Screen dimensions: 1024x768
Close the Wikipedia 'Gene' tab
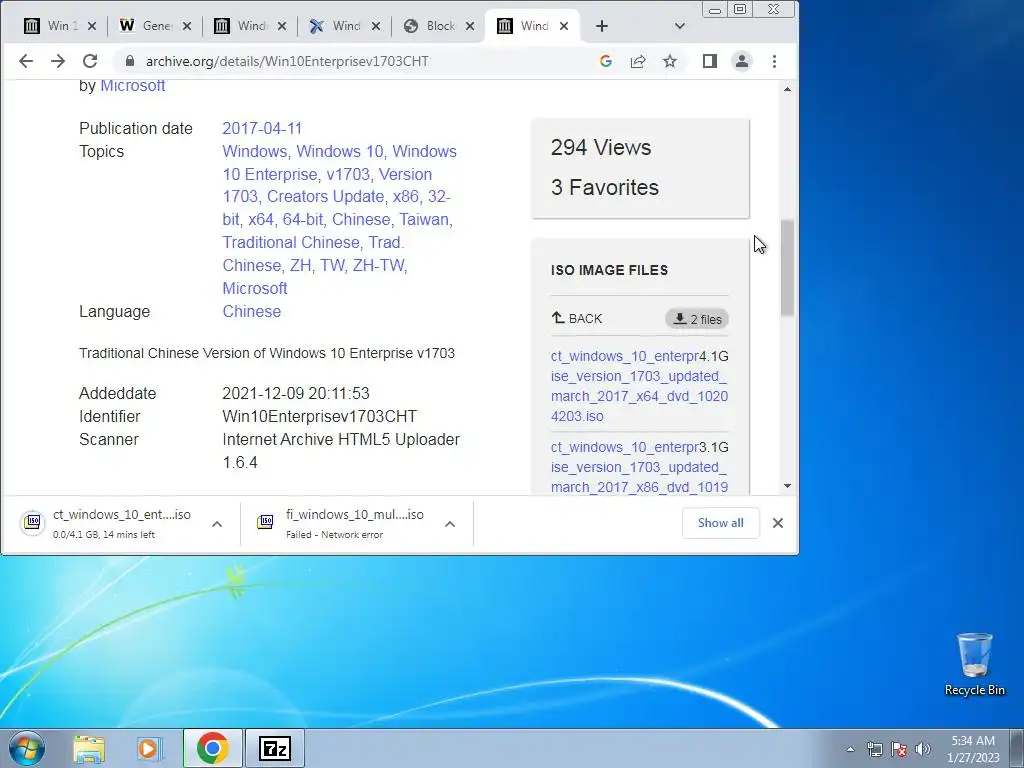pos(187,26)
